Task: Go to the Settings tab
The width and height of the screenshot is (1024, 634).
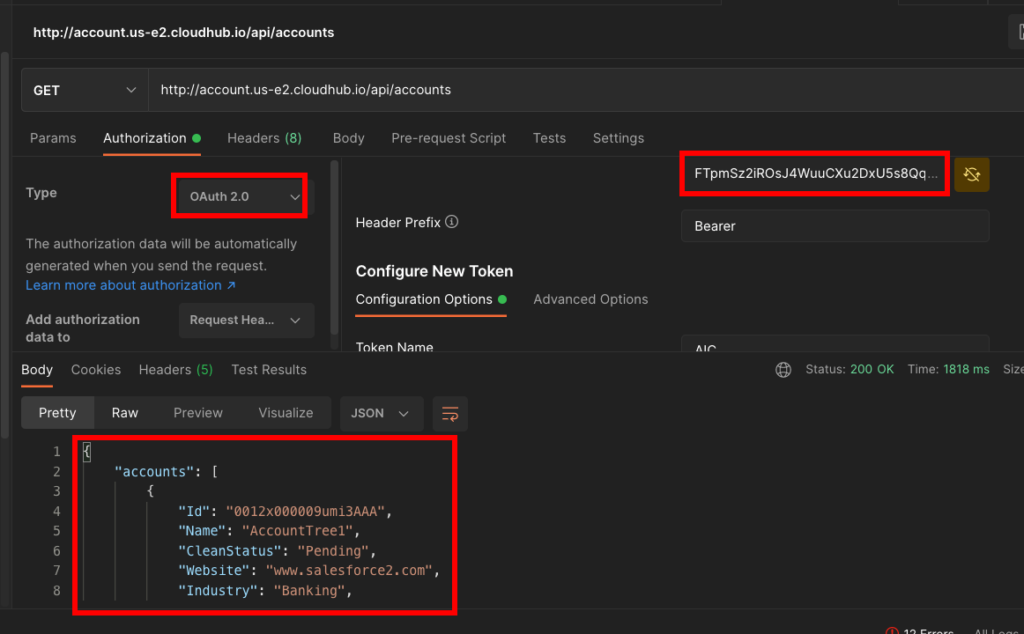Action: pyautogui.click(x=618, y=138)
